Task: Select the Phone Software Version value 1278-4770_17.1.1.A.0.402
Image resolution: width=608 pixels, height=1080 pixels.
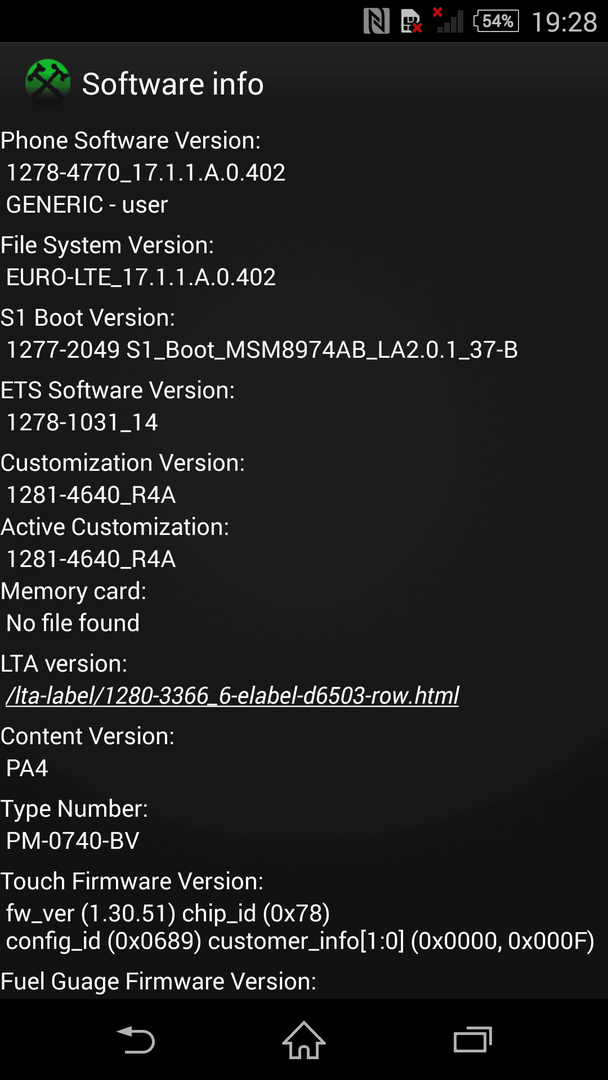Action: coord(146,172)
